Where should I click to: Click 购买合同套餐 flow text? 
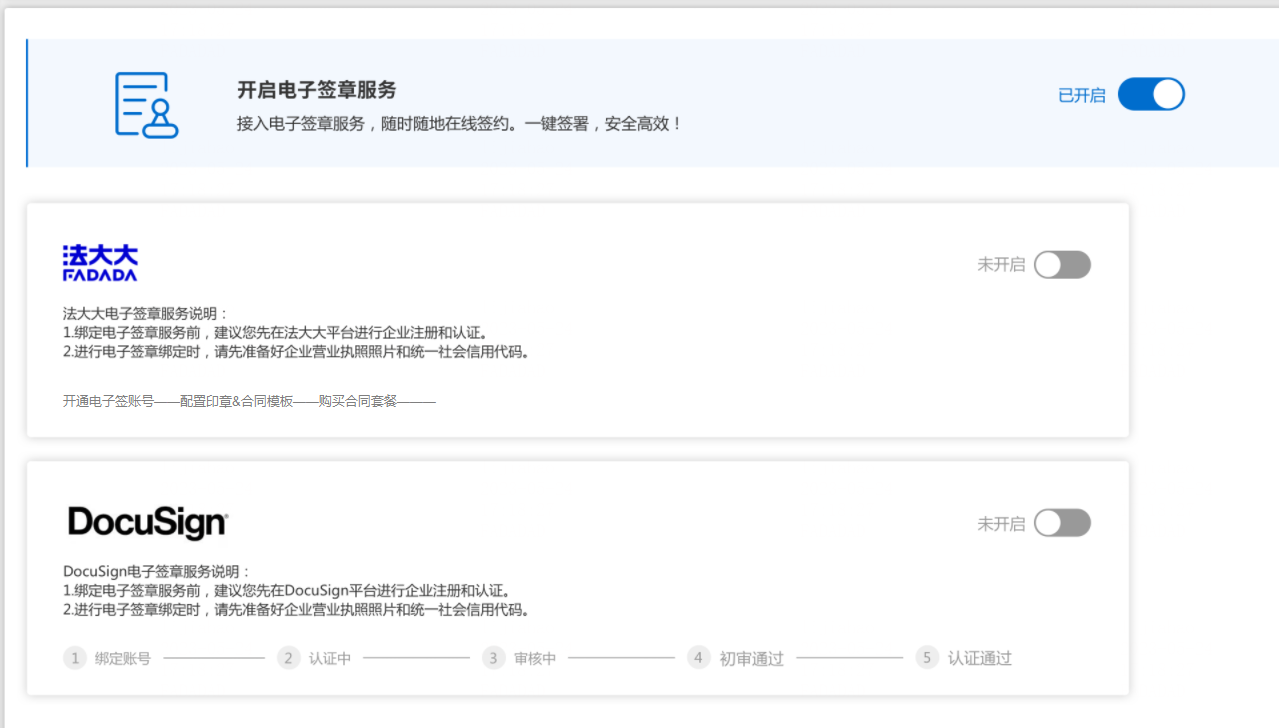click(x=358, y=401)
